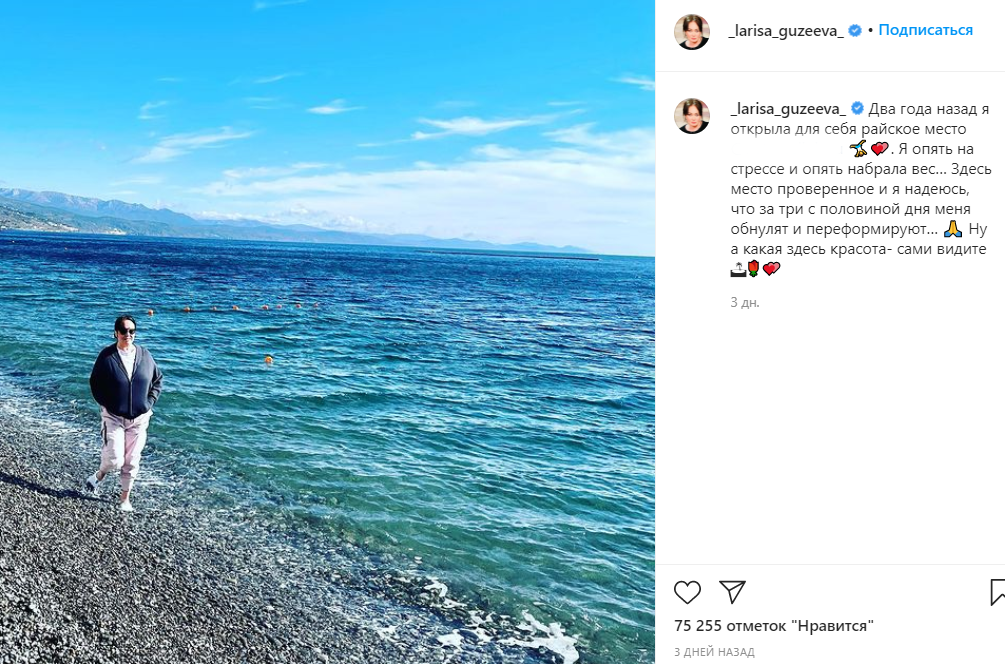1005x664 pixels.
Task: Like the post with the heart icon
Action: coord(687,592)
